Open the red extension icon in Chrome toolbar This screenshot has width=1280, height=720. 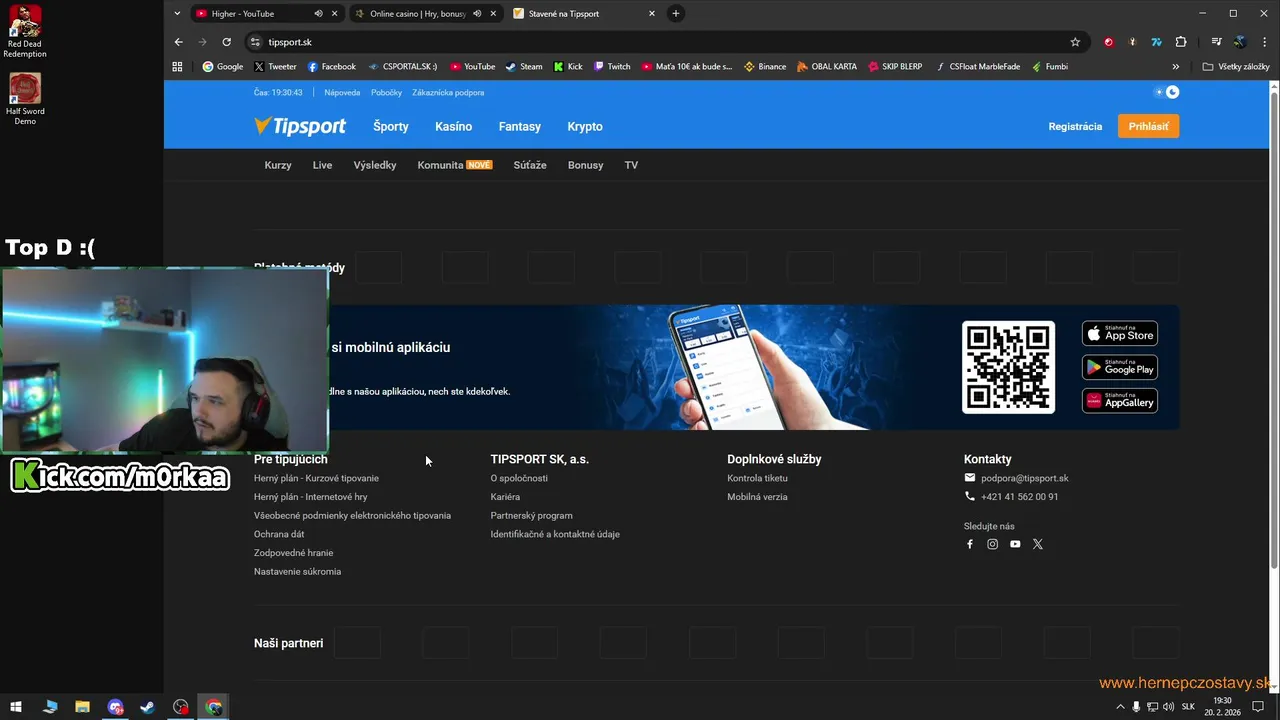click(x=1108, y=42)
